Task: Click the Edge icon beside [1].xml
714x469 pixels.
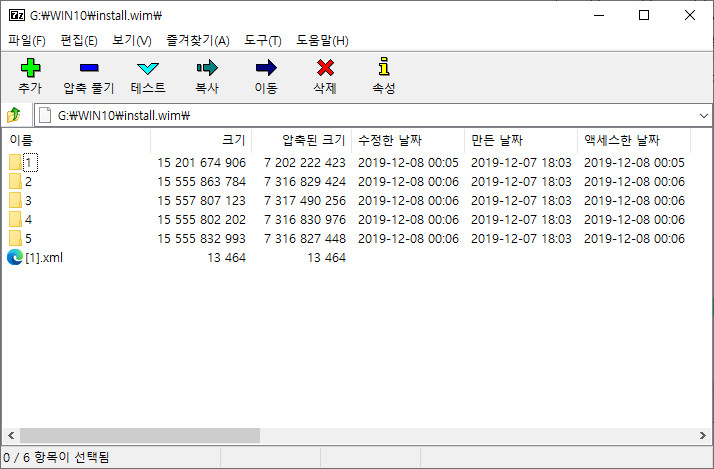Action: pyautogui.click(x=15, y=257)
